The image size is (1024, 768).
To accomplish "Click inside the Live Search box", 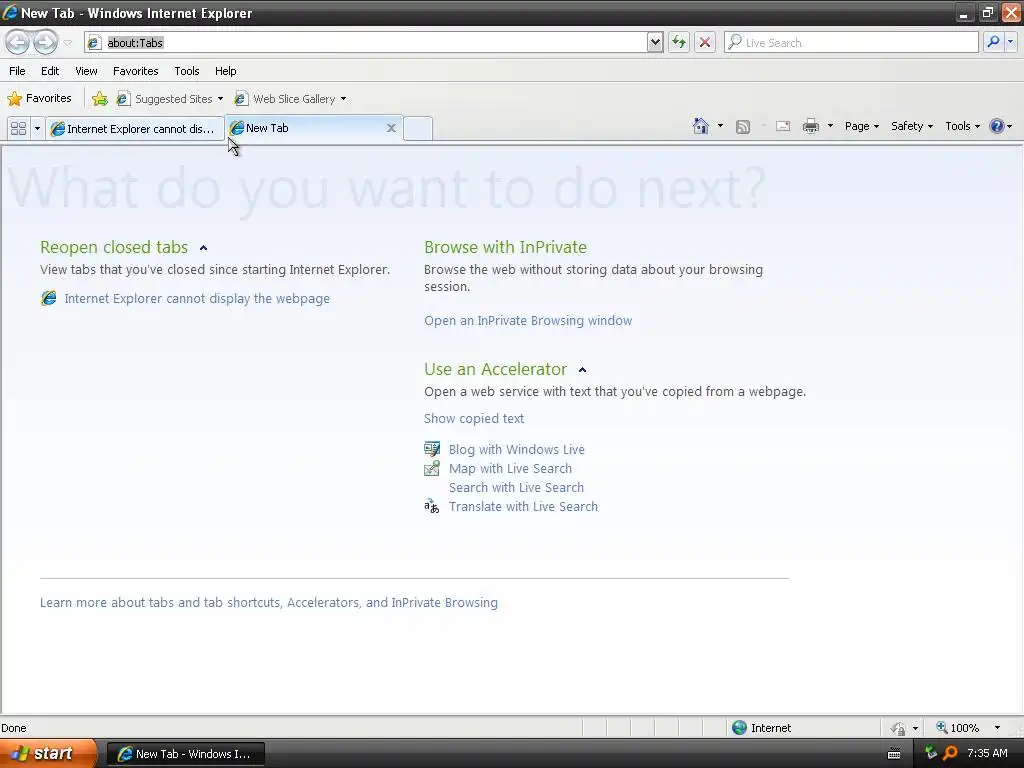I will [x=851, y=42].
